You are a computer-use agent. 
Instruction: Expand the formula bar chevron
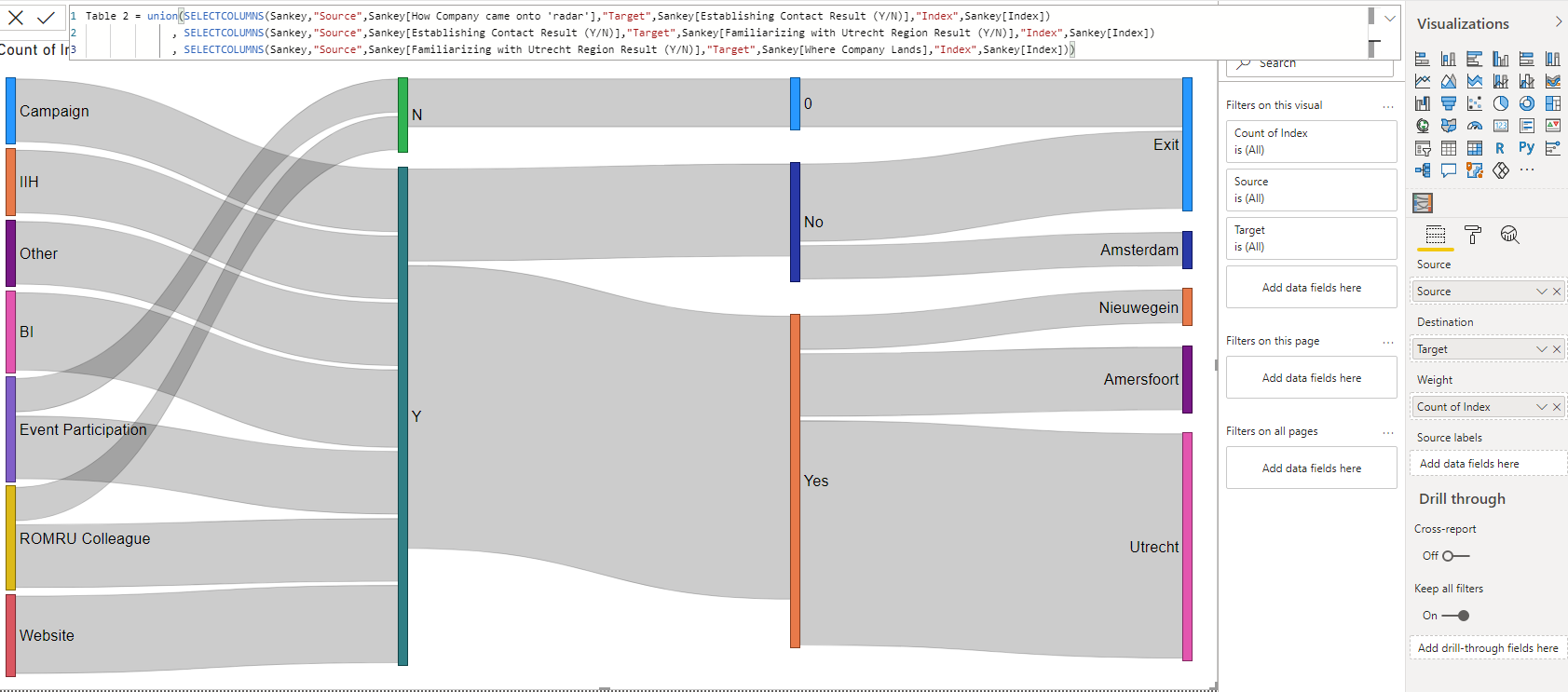(x=1390, y=18)
